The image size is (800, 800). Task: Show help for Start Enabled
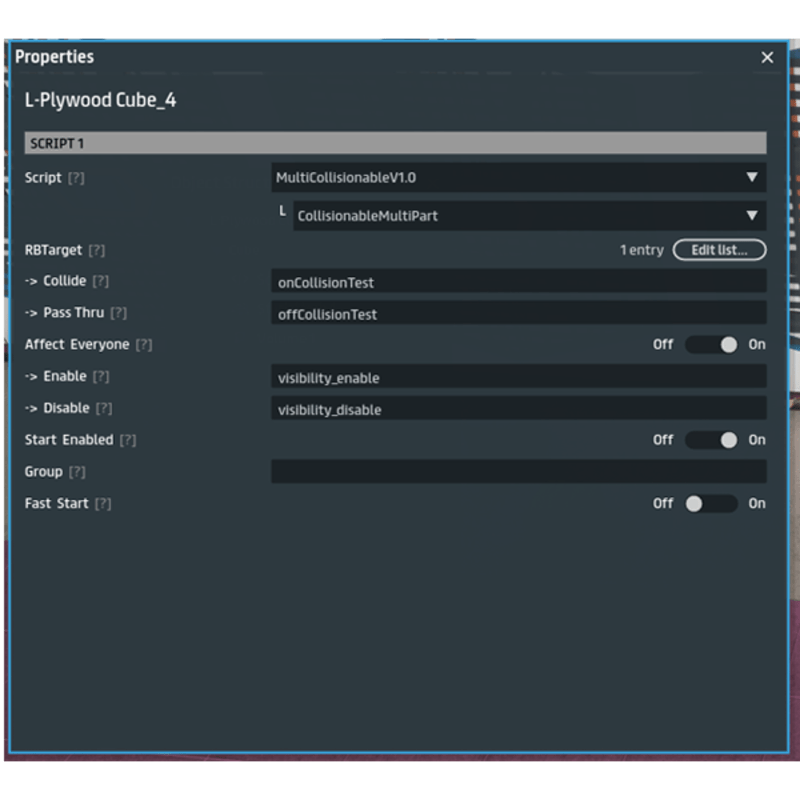click(x=128, y=440)
